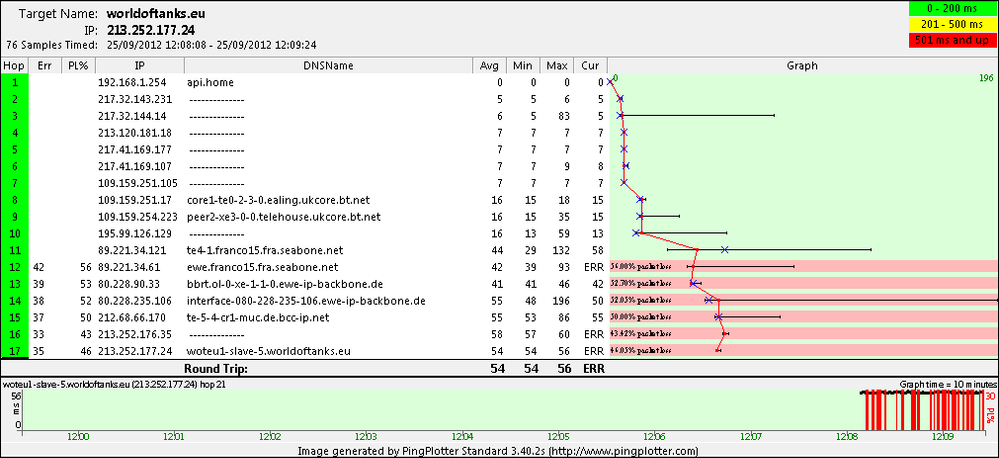Click the yellow 201 - 500 ms legend

(x=952, y=25)
